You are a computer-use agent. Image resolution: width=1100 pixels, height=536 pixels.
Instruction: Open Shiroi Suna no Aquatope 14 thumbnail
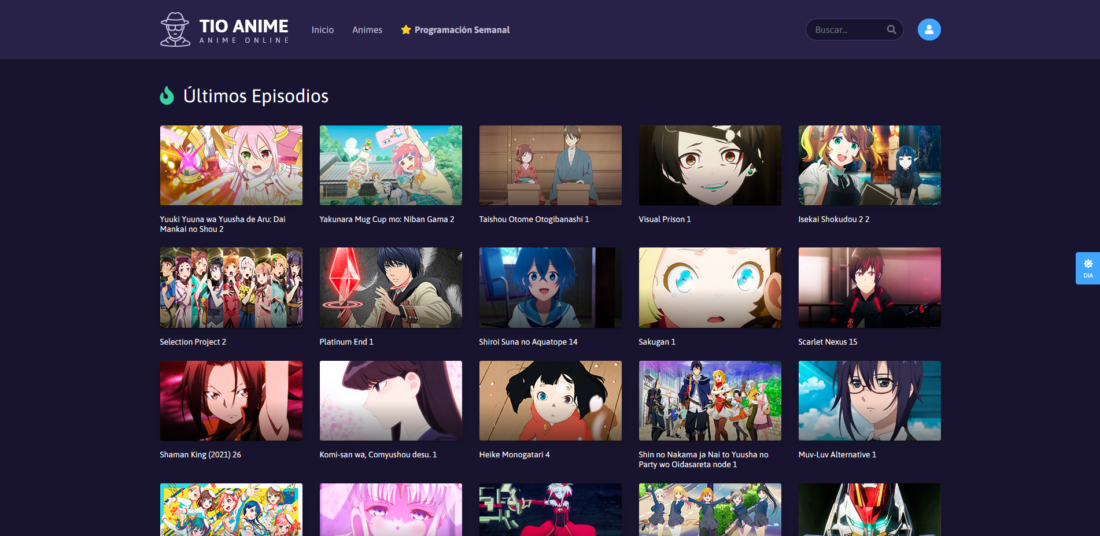point(551,288)
